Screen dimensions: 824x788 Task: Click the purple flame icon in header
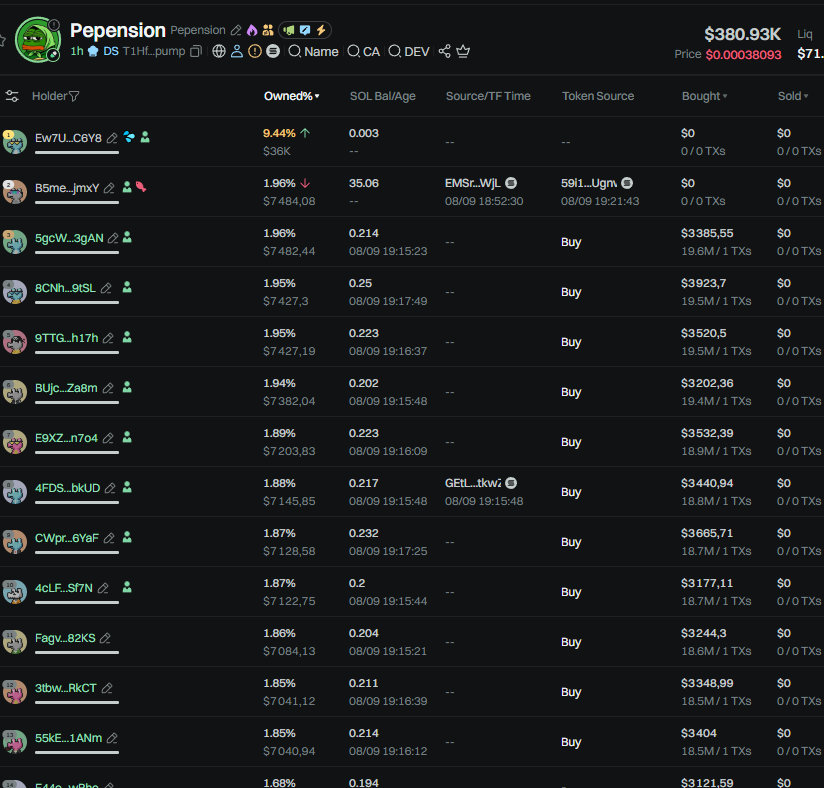(x=252, y=30)
